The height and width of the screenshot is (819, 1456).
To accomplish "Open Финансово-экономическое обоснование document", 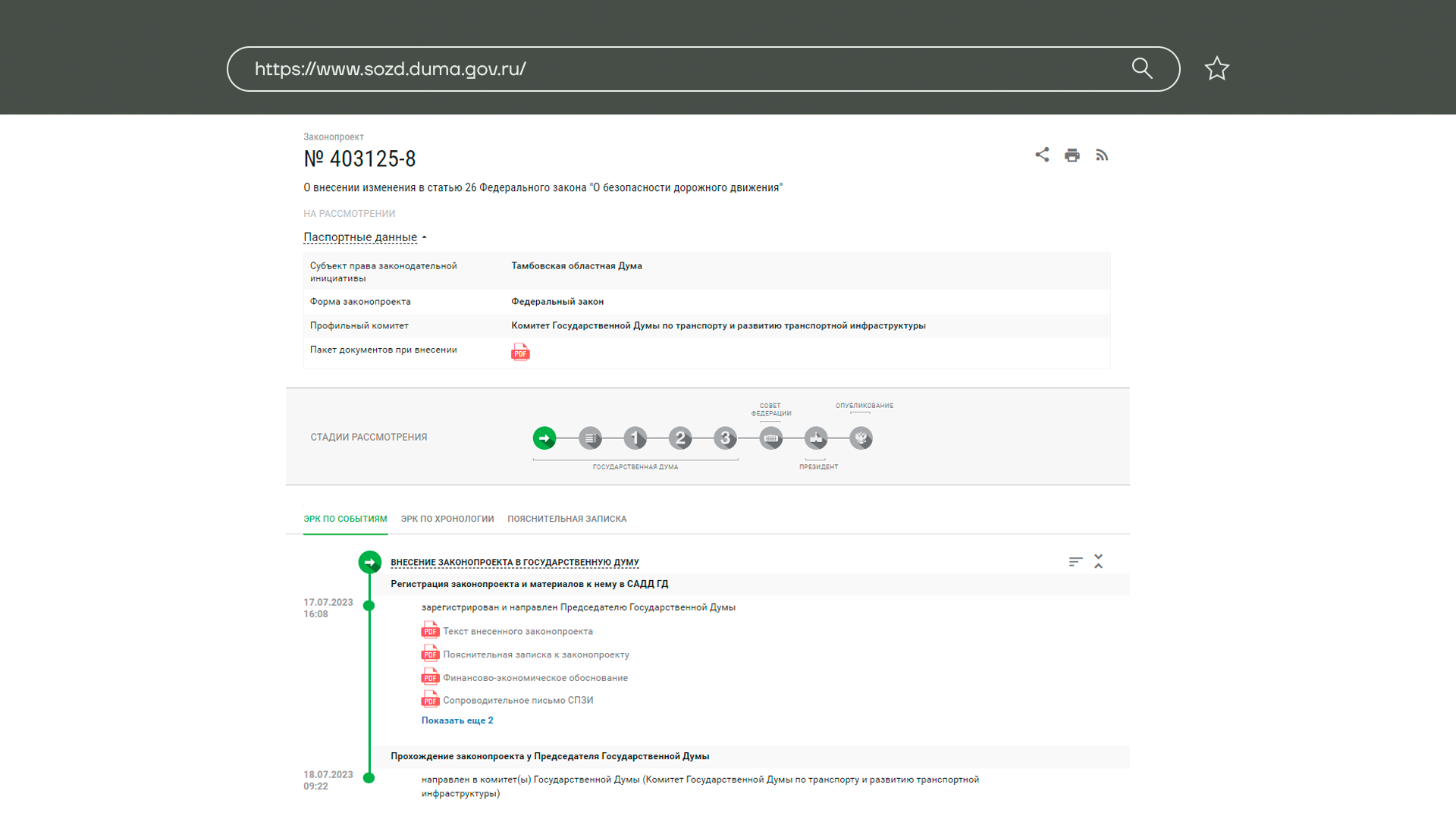I will coord(535,678).
